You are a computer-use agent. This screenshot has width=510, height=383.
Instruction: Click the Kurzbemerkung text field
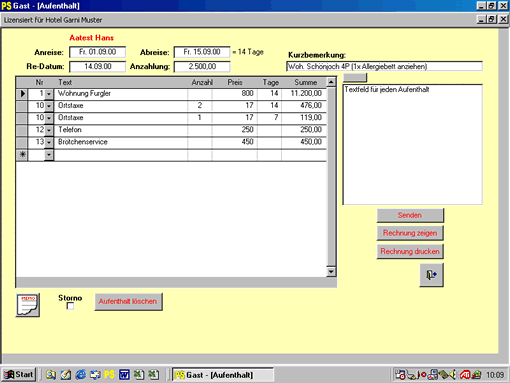pyautogui.click(x=384, y=66)
